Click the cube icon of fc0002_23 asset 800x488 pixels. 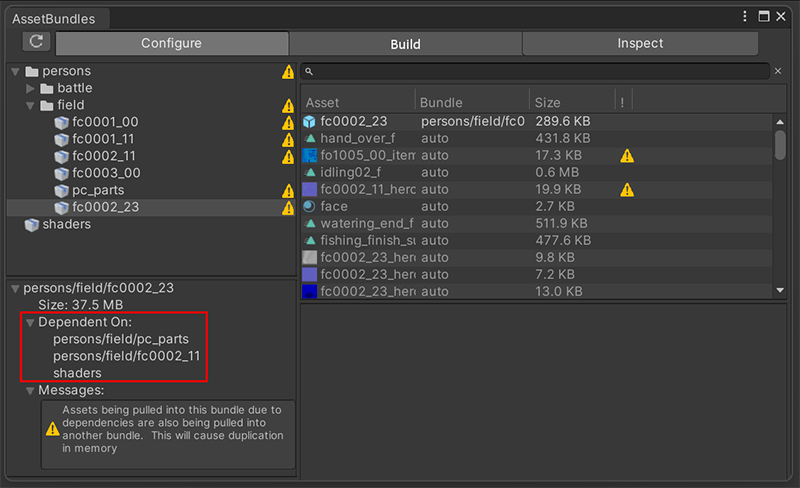310,122
